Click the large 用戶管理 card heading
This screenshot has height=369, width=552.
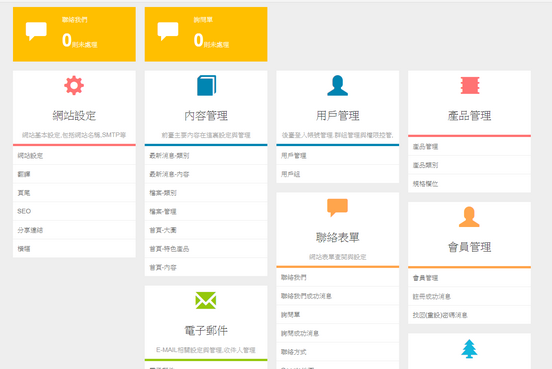coord(338,115)
